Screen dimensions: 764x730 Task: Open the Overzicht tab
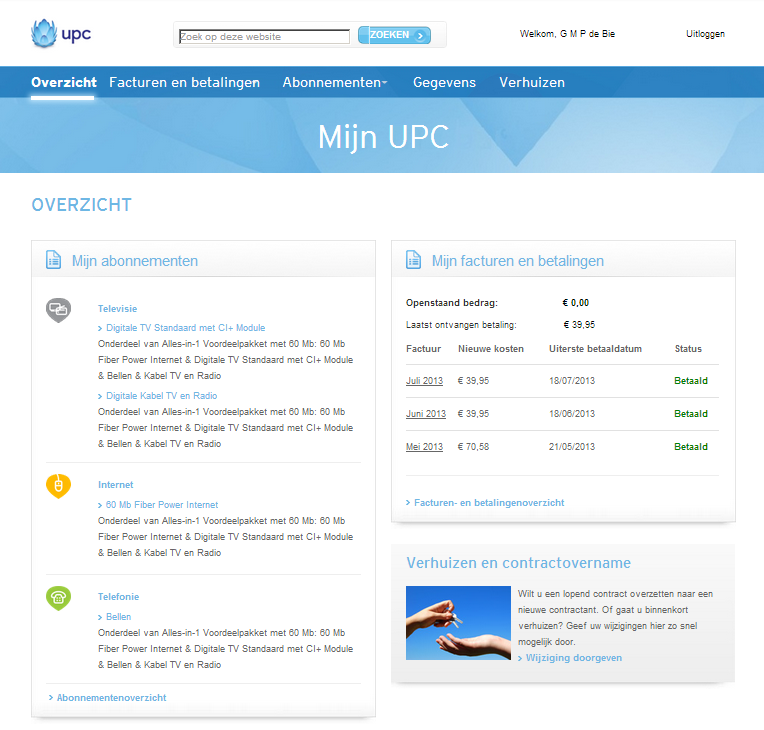pos(64,82)
